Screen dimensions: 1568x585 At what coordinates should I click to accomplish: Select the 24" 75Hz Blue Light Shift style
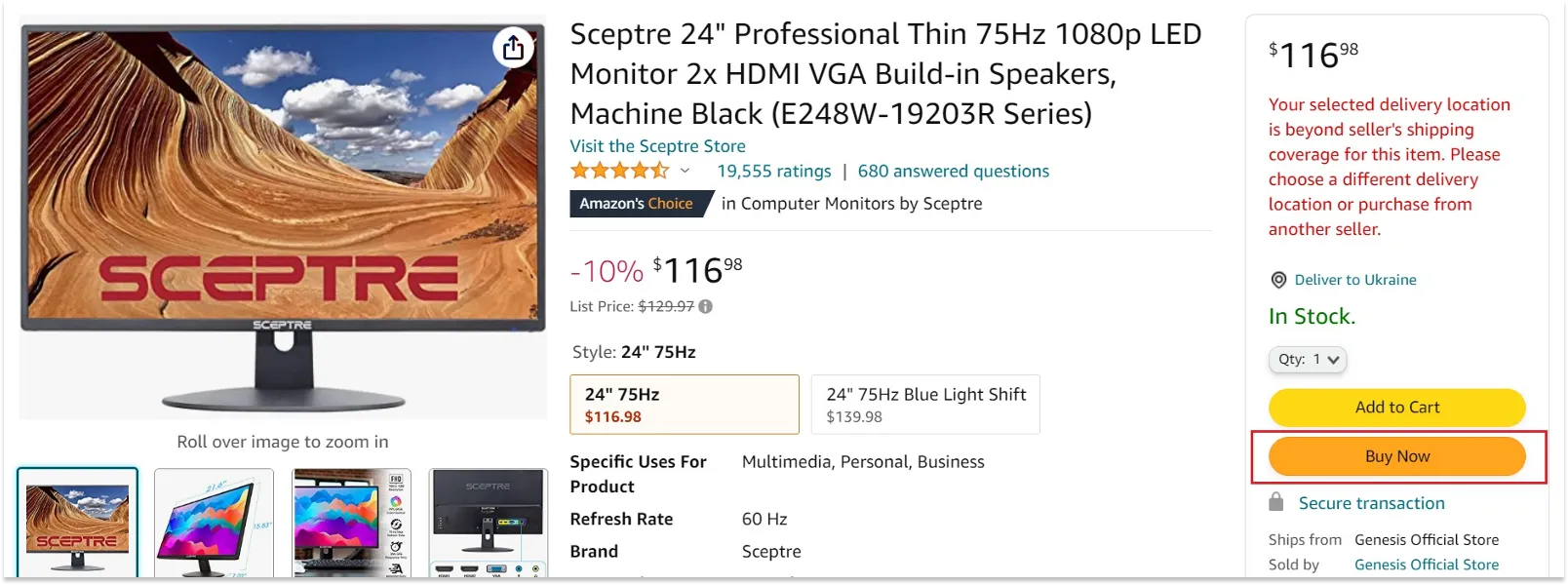tap(924, 404)
